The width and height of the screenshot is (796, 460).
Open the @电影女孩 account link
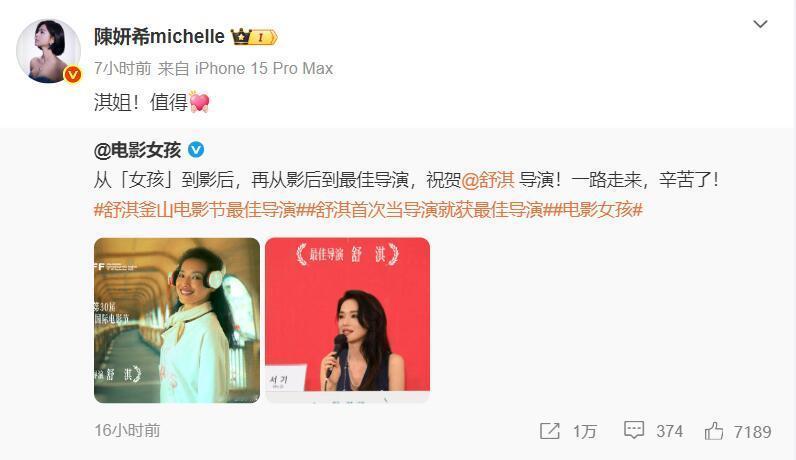point(137,150)
